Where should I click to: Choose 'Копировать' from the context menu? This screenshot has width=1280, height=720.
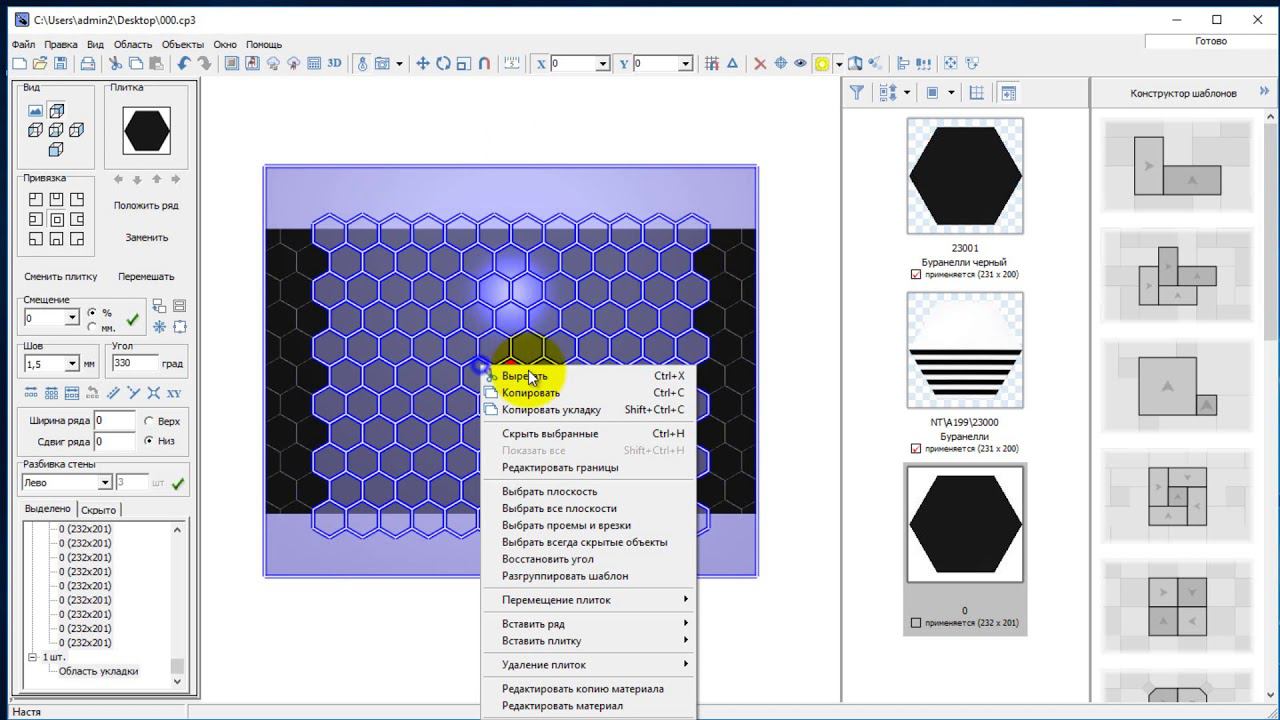coord(531,393)
